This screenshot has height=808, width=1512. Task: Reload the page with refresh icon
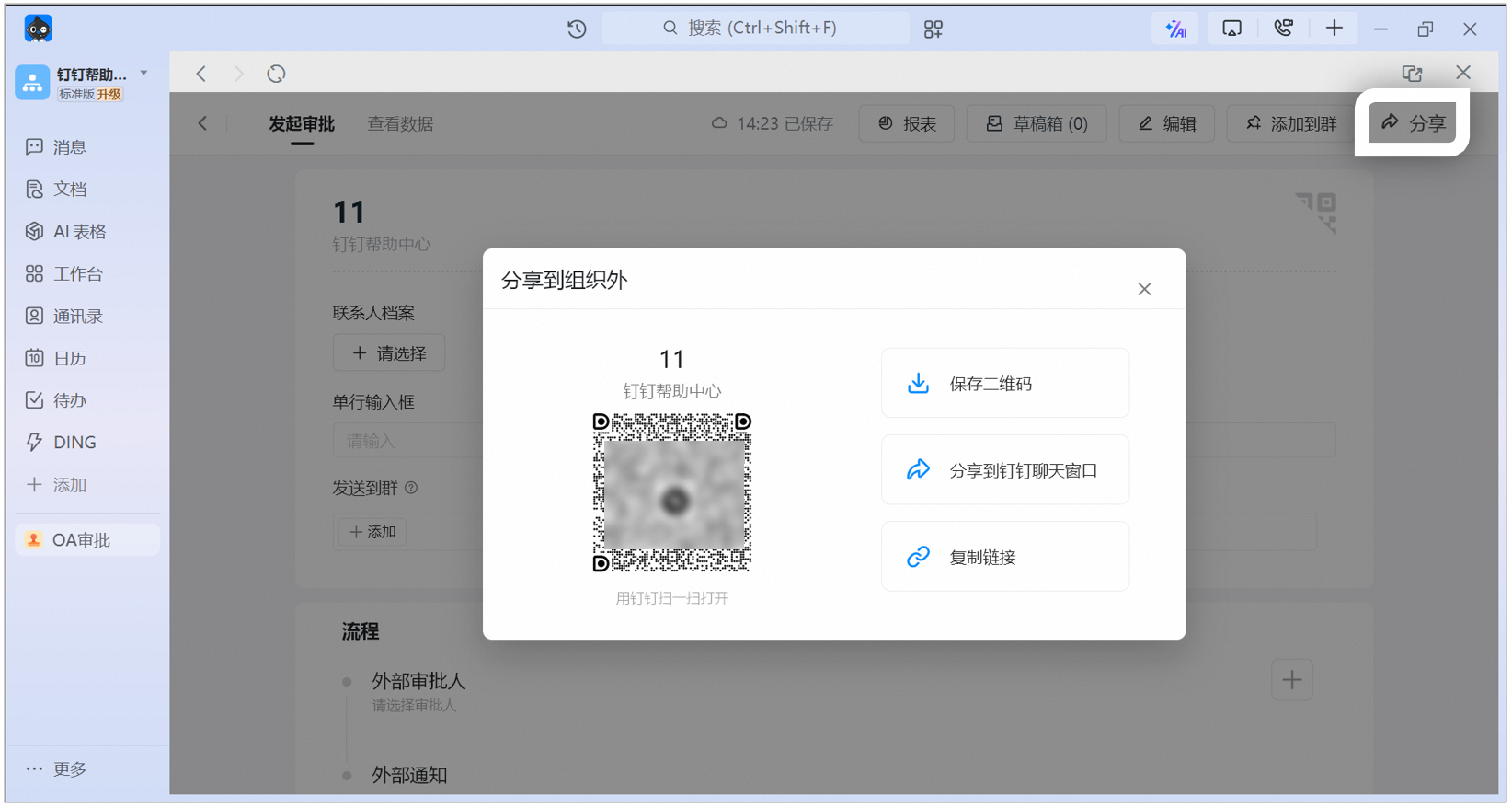coord(276,74)
